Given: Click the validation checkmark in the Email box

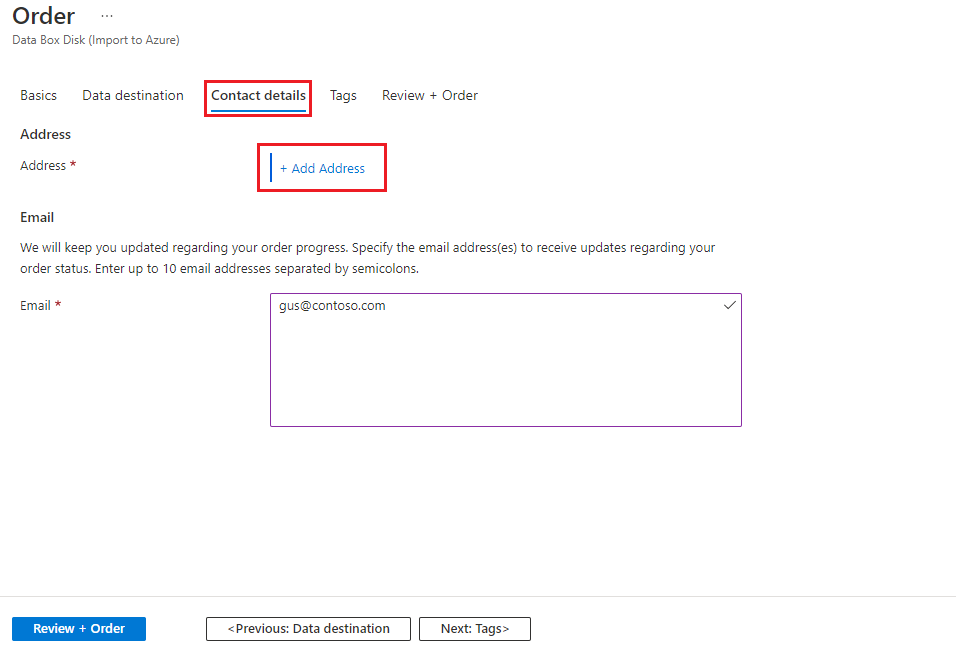Looking at the screenshot, I should point(729,305).
